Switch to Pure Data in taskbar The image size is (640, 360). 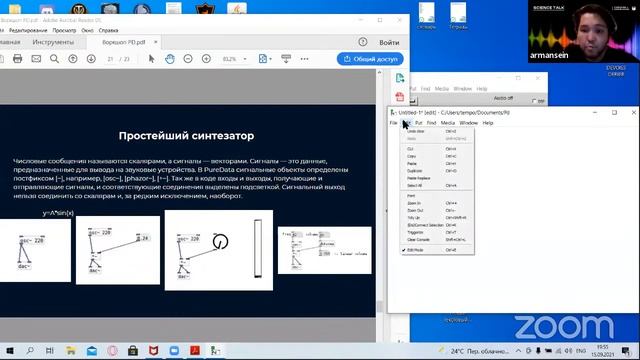pos(215,351)
